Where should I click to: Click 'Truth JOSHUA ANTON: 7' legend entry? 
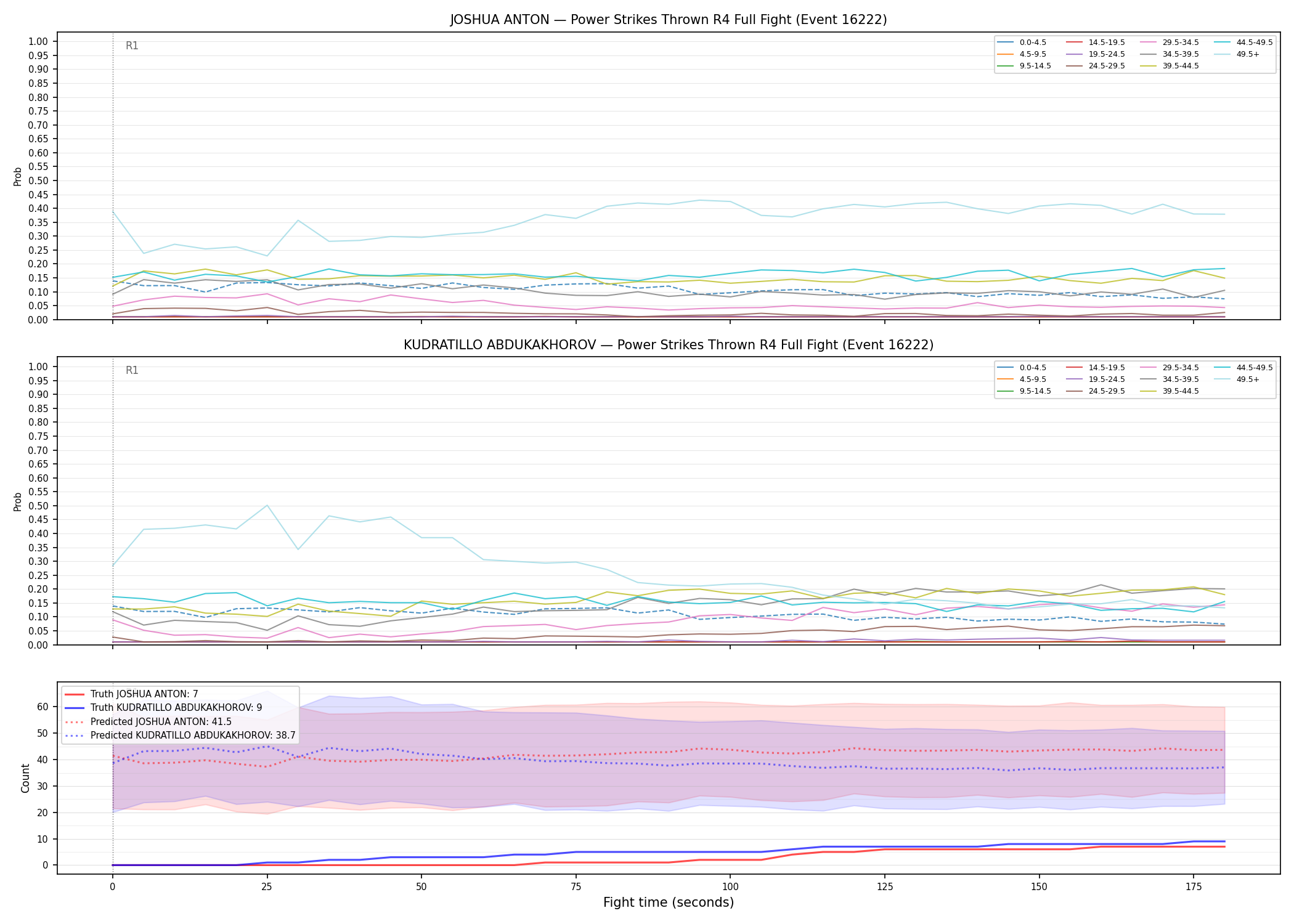click(x=131, y=694)
